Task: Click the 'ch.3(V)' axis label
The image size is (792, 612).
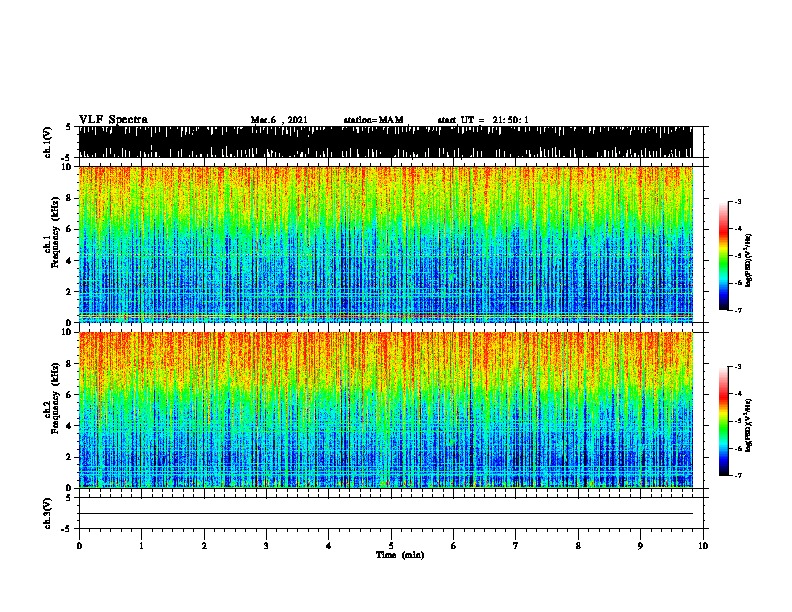Action: click(48, 513)
